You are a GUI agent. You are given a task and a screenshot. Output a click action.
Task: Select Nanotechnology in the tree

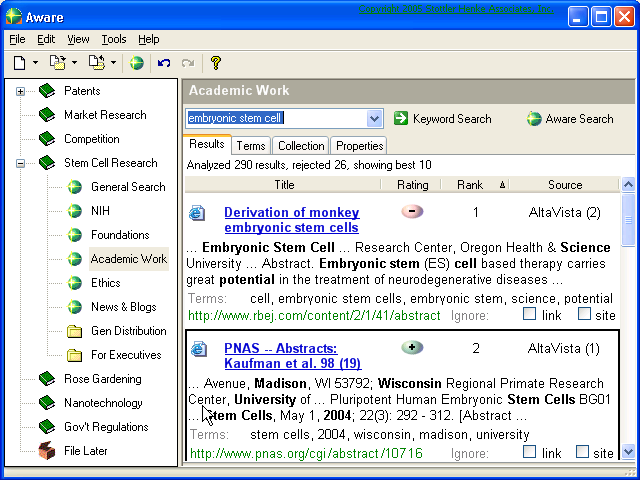click(x=103, y=403)
